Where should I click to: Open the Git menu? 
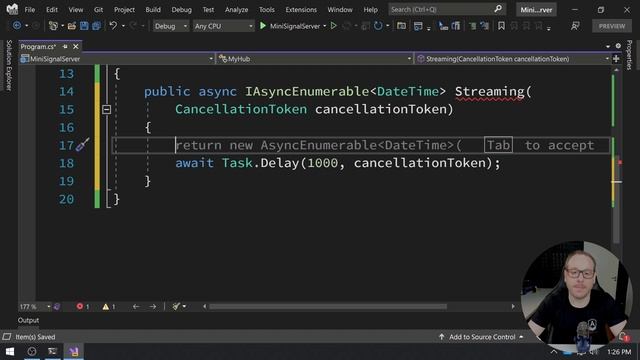[98, 9]
